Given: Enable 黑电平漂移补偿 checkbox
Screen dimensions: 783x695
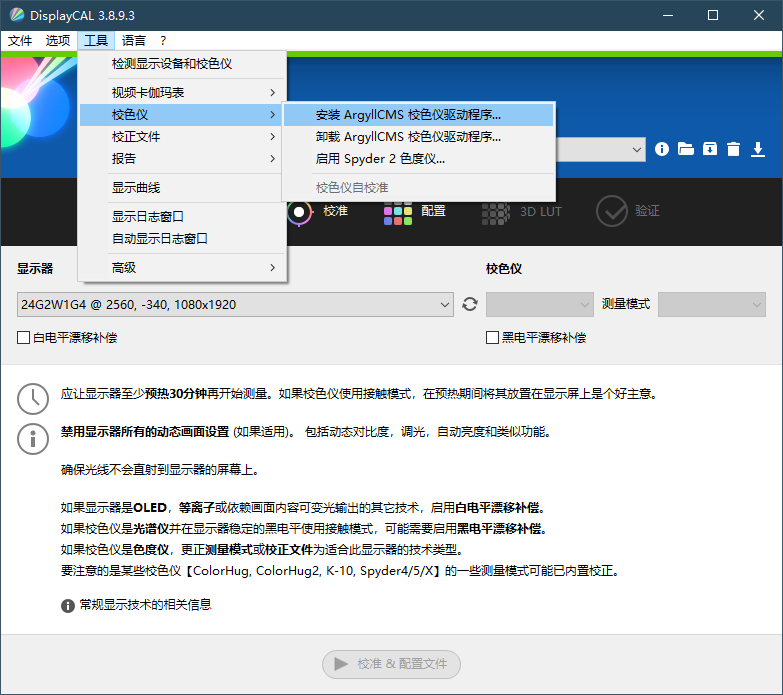Looking at the screenshot, I should tap(492, 338).
